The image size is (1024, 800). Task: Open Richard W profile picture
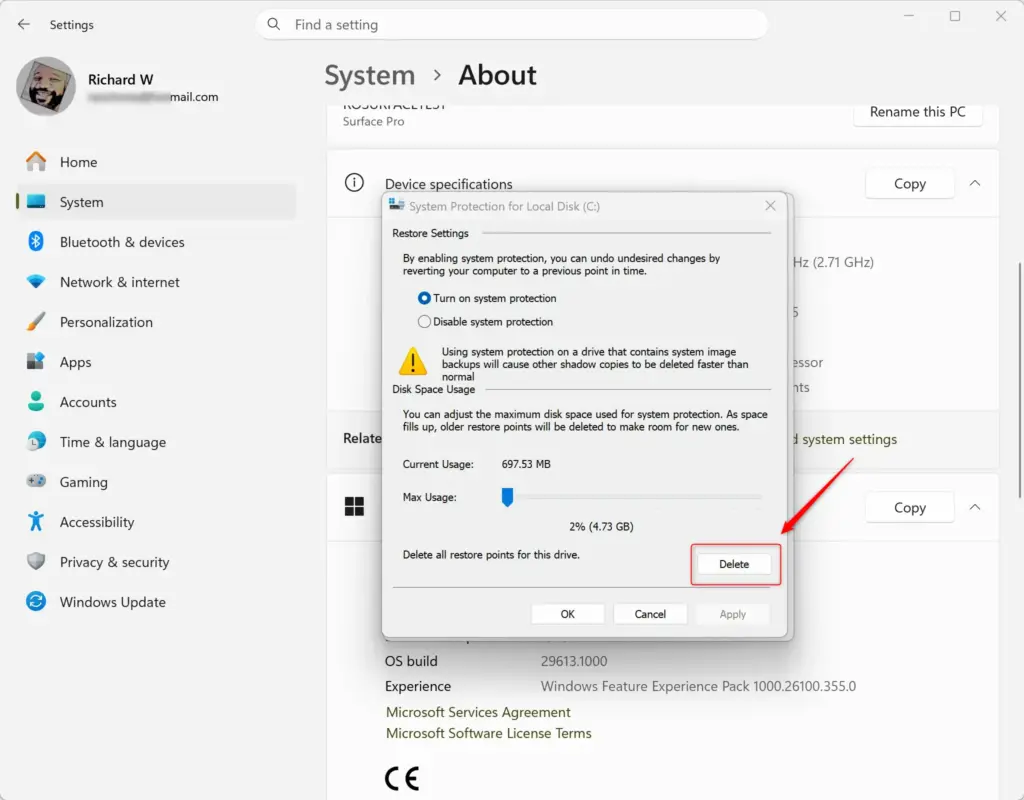tap(46, 86)
